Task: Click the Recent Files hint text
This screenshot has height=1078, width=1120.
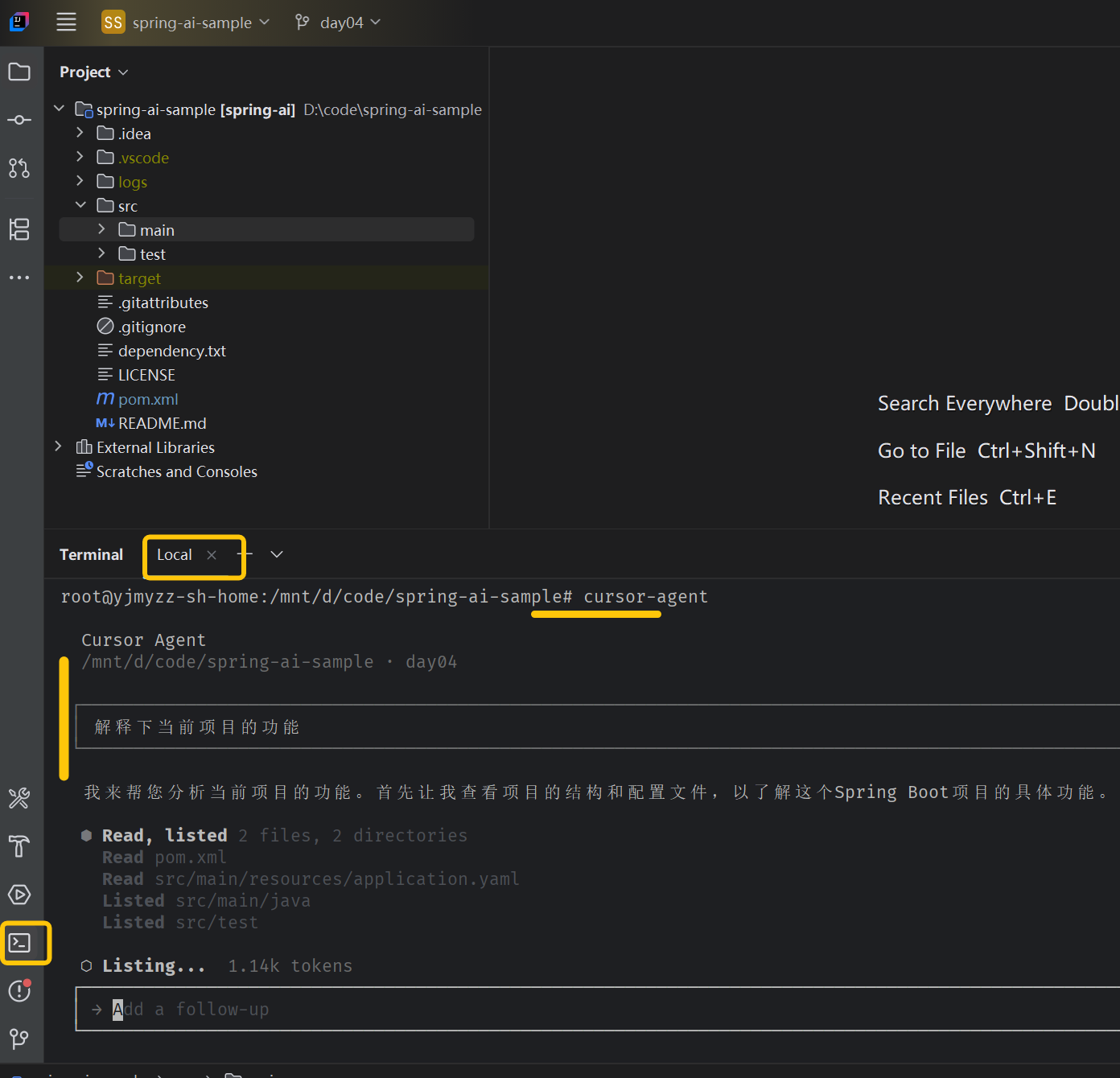Action: (x=933, y=497)
